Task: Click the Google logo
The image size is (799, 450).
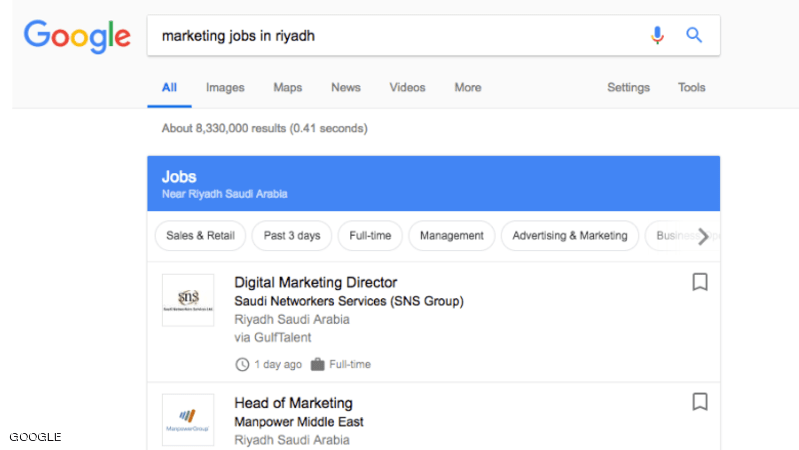Action: [77, 36]
